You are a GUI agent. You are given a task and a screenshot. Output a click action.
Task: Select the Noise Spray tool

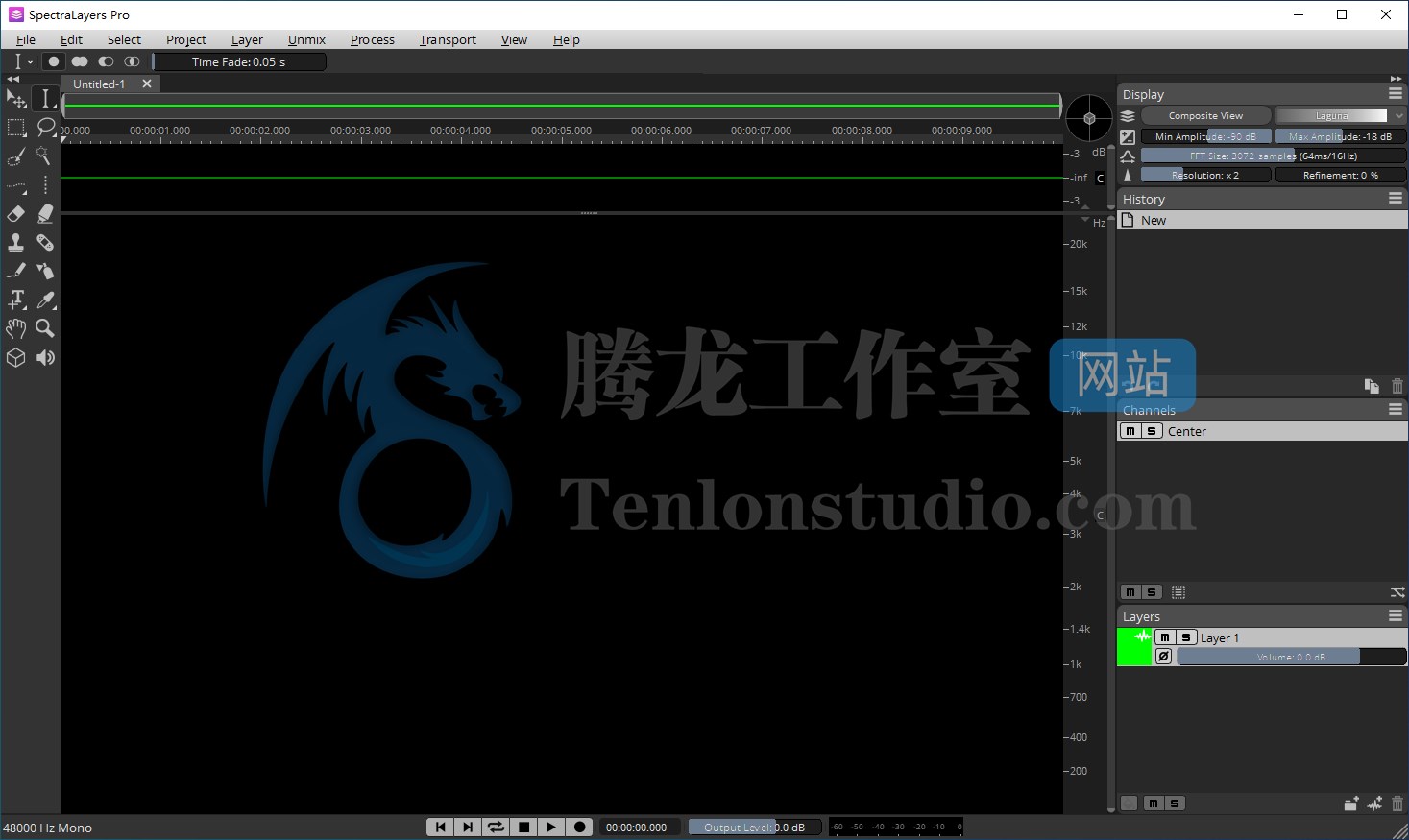(45, 272)
